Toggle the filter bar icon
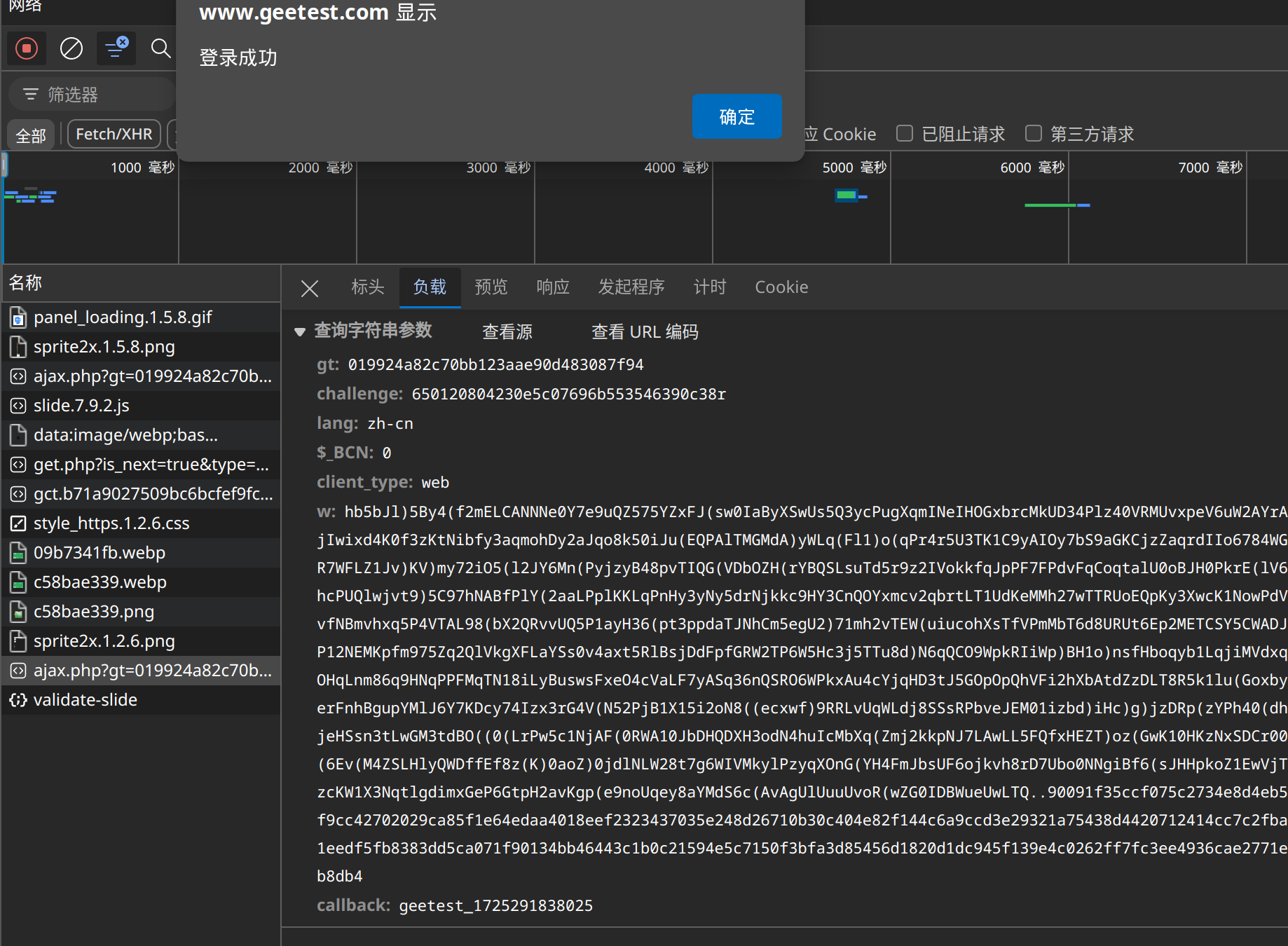Screen dimensions: 1288x946 116,49
